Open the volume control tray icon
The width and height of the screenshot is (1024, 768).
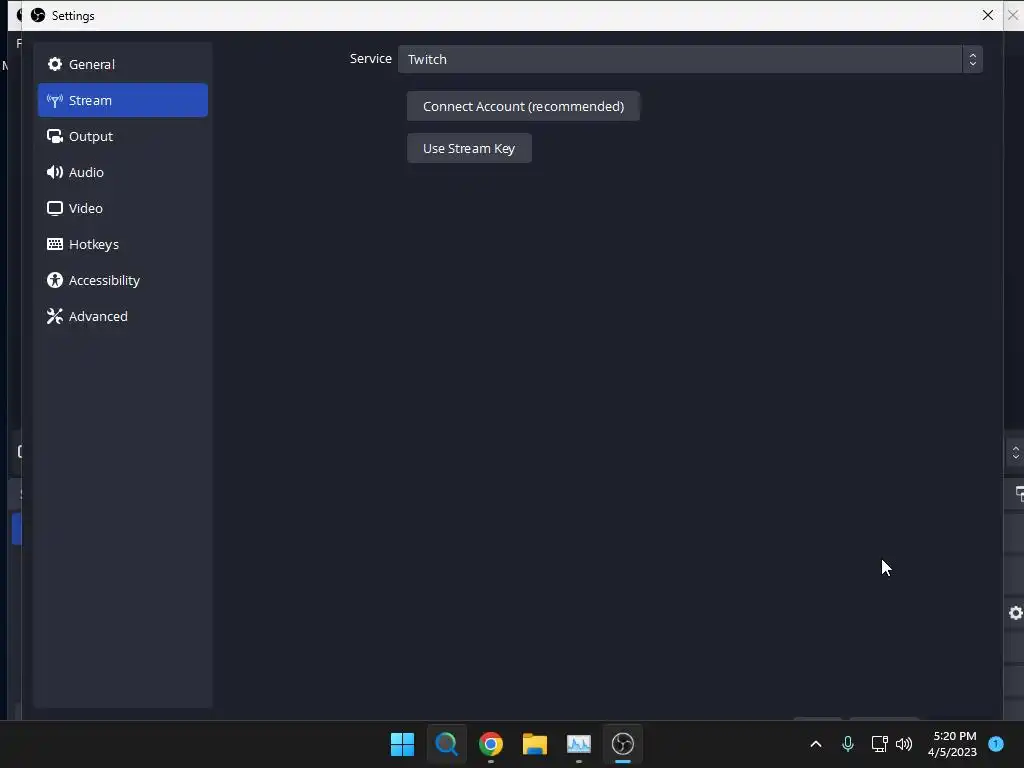click(904, 744)
